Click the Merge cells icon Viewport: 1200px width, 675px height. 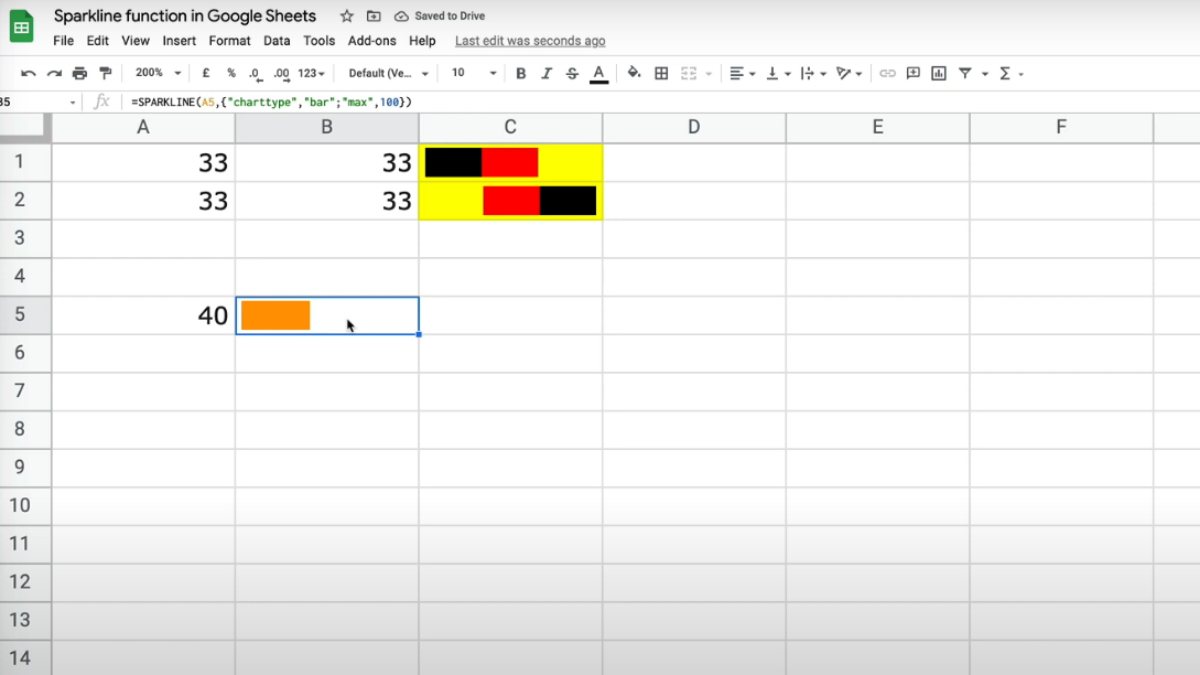tap(688, 73)
